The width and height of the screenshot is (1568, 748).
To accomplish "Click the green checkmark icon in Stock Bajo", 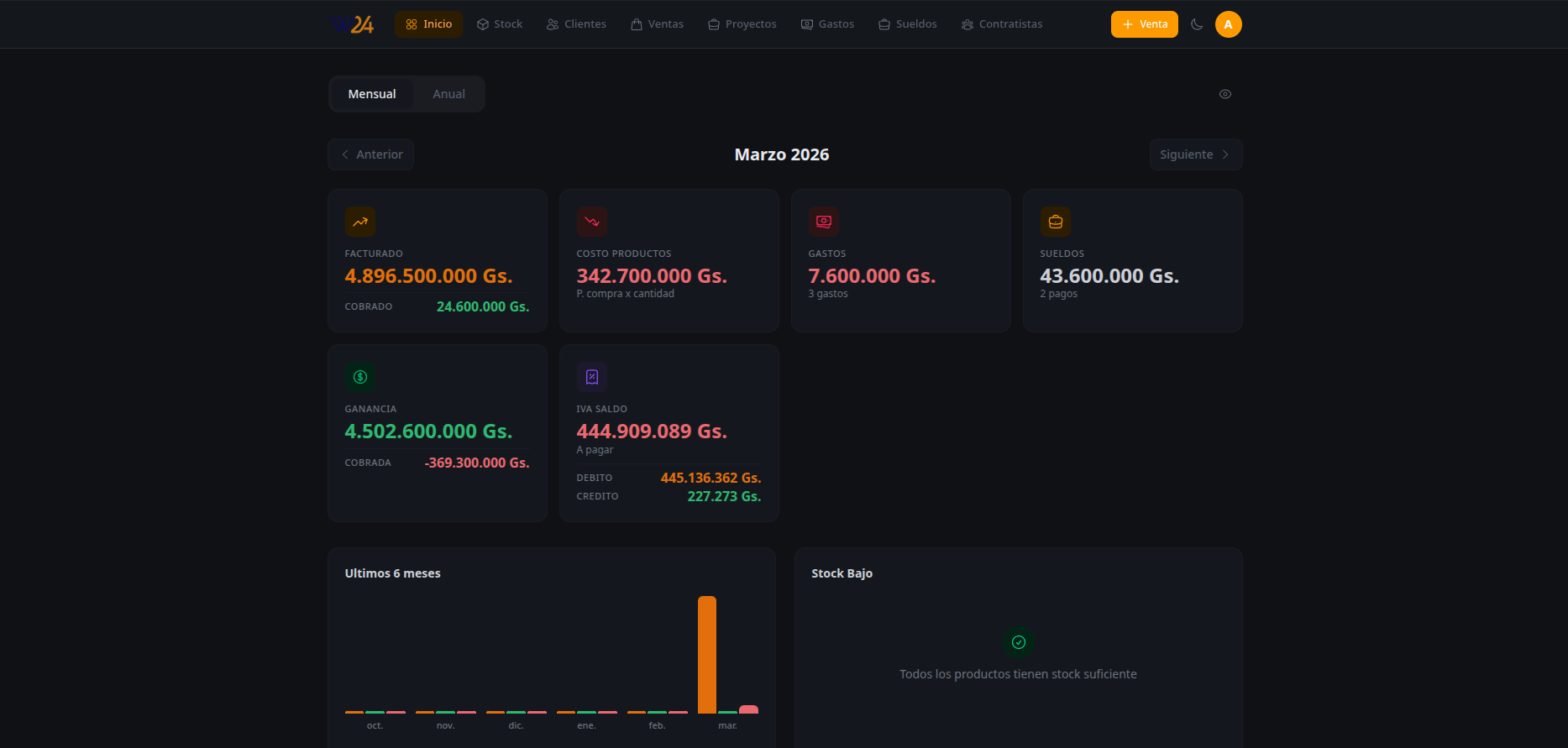I will pyautogui.click(x=1019, y=642).
